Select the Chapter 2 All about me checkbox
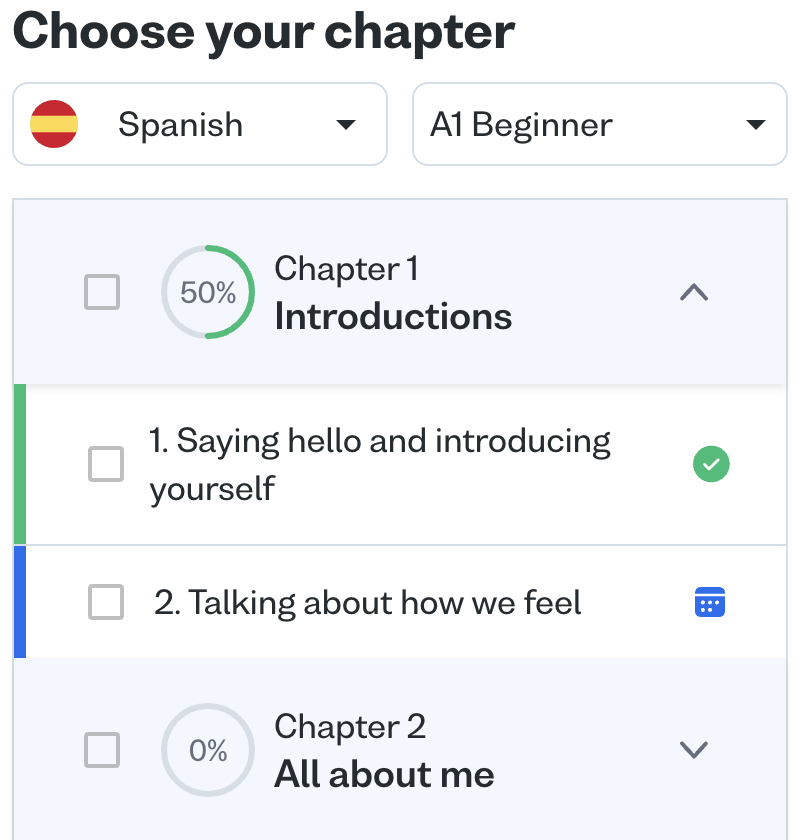The image size is (800, 840). point(102,750)
